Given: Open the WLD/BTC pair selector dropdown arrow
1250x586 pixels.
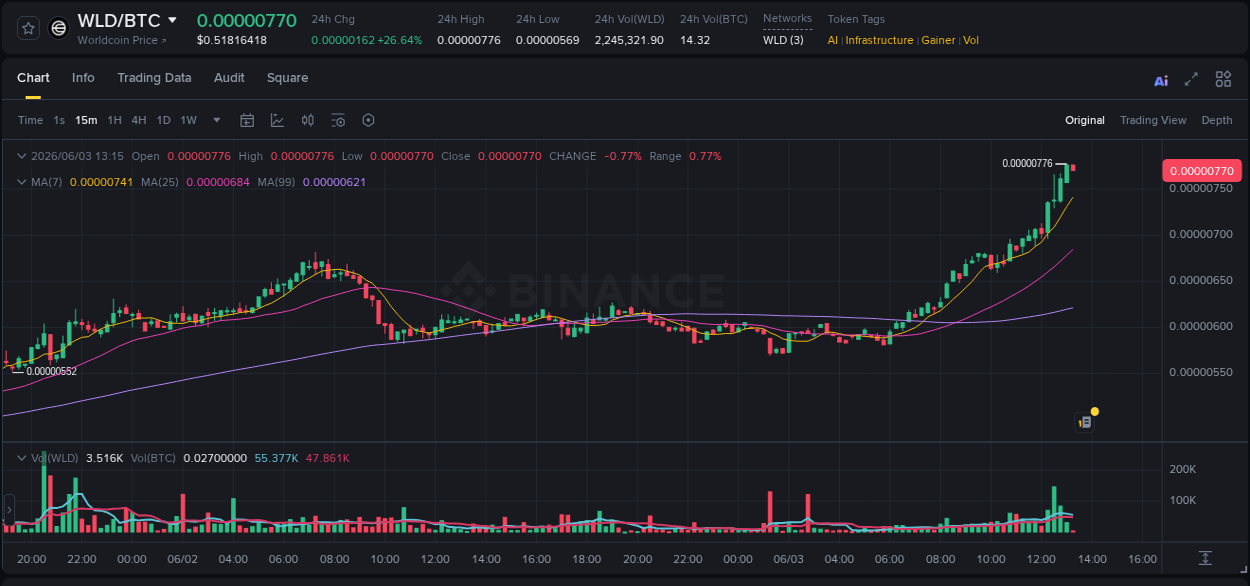Looking at the screenshot, I should click(x=172, y=20).
